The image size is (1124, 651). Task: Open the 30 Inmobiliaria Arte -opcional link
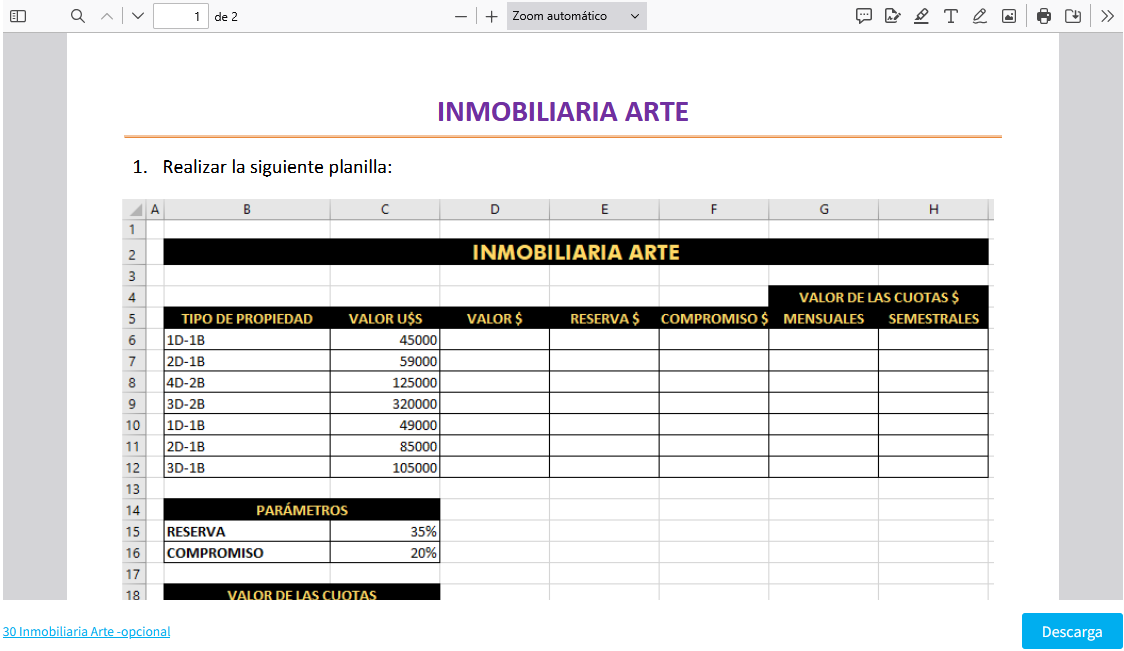click(86, 632)
